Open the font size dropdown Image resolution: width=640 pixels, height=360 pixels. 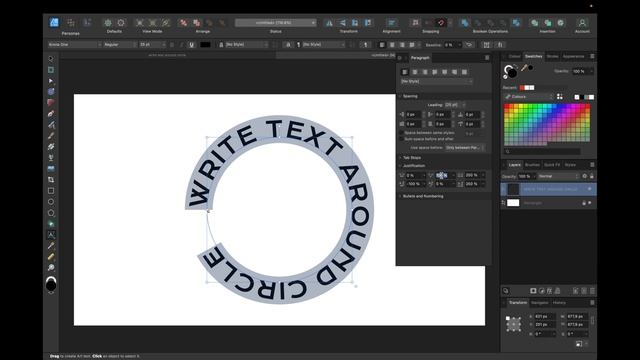pos(153,44)
